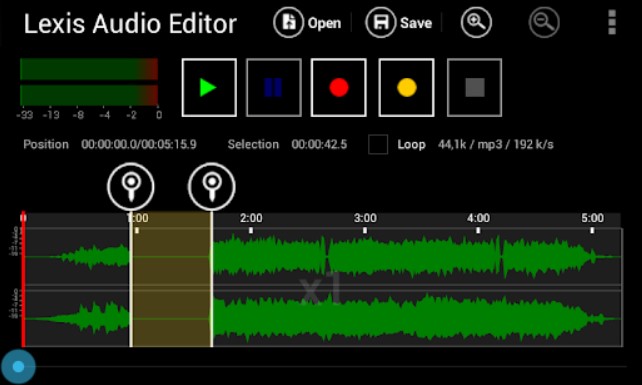The width and height of the screenshot is (642, 385).
Task: Click the yellow circle record button
Action: pos(407,88)
